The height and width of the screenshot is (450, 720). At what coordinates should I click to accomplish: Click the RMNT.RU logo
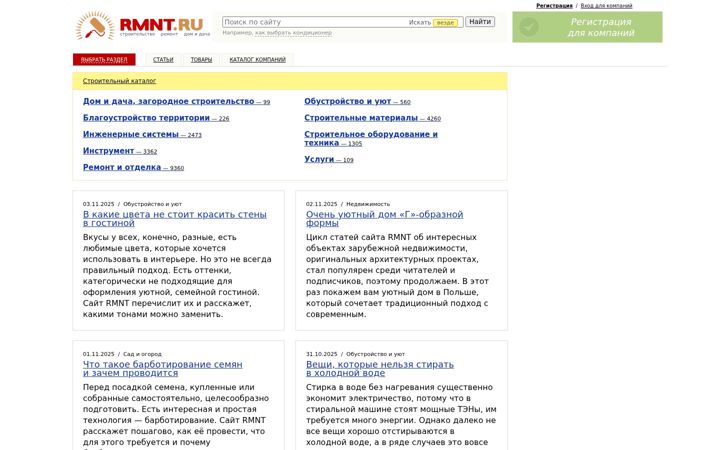pos(142,26)
